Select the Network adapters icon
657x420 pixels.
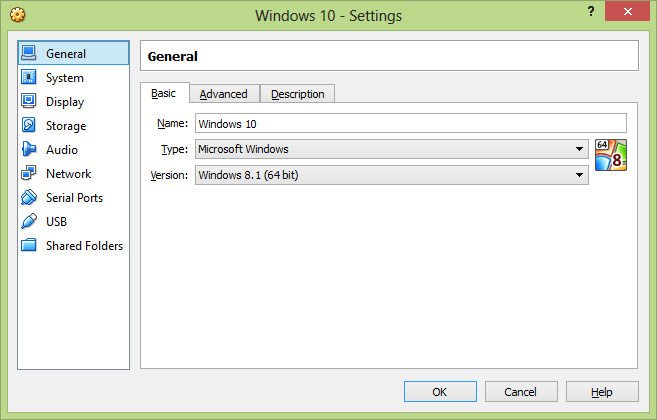(x=28, y=173)
